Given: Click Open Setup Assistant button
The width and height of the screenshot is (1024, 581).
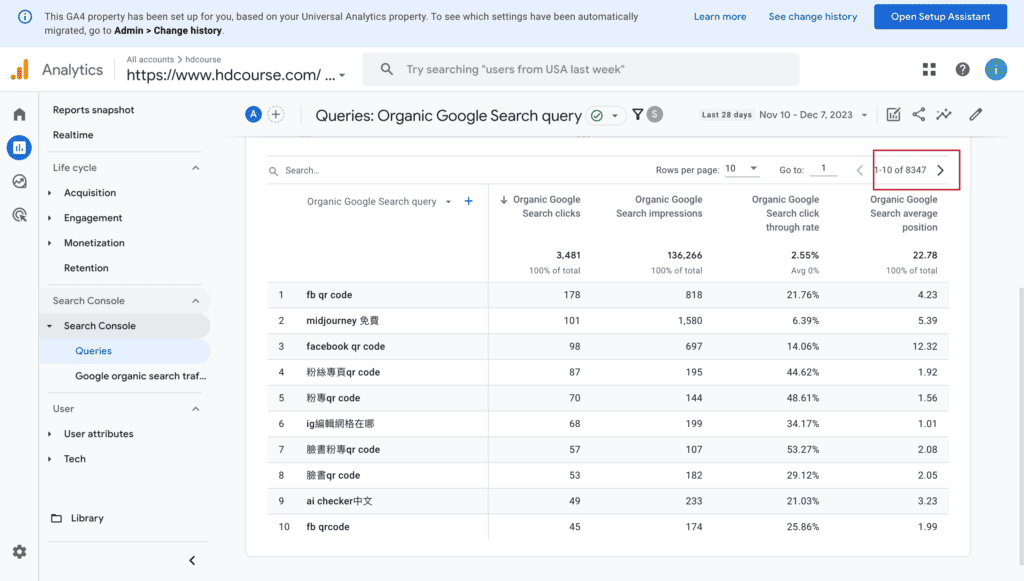Looking at the screenshot, I should (940, 17).
